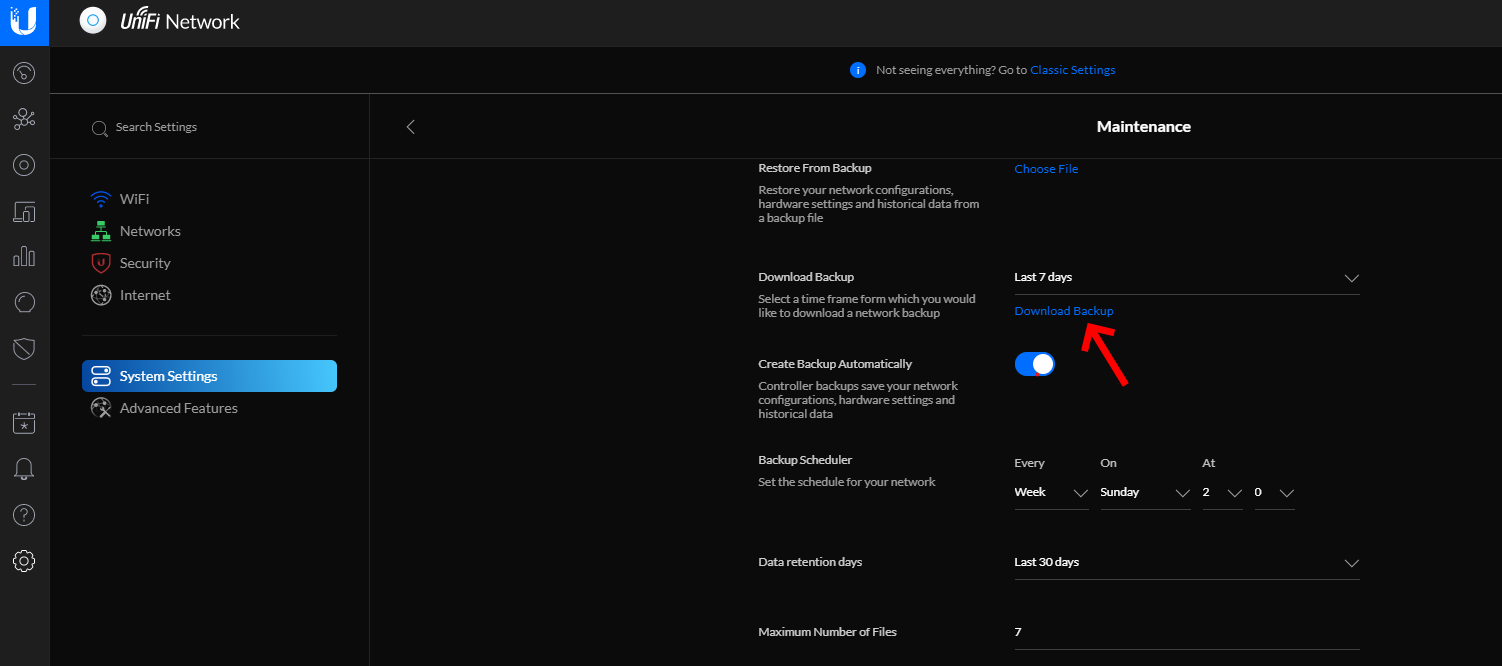Click Choose File to restore backup
This screenshot has width=1502, height=666.
pyautogui.click(x=1046, y=169)
